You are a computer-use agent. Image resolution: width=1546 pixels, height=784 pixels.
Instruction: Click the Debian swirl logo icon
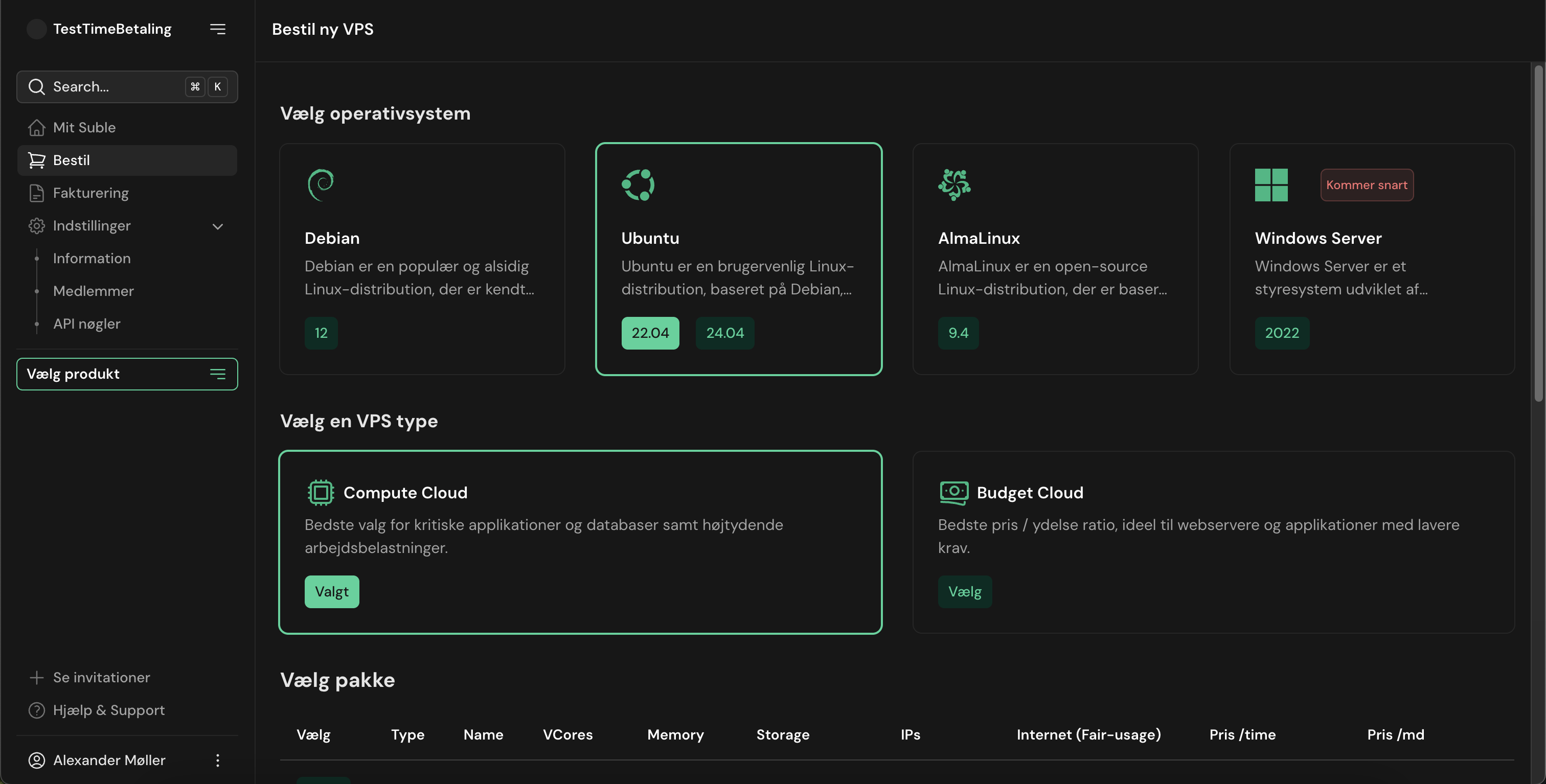[321, 184]
